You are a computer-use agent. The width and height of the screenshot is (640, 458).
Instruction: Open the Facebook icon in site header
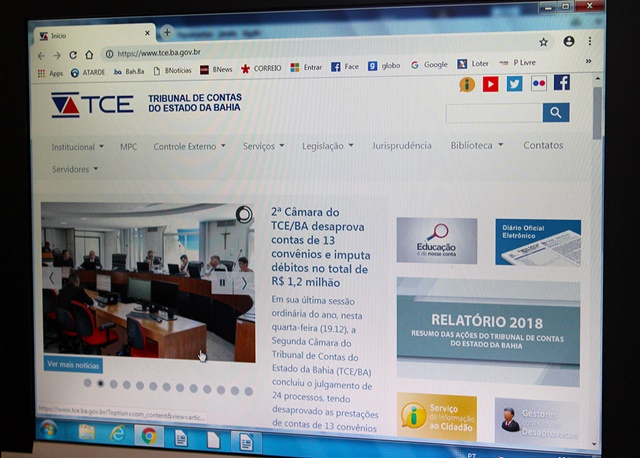[562, 83]
